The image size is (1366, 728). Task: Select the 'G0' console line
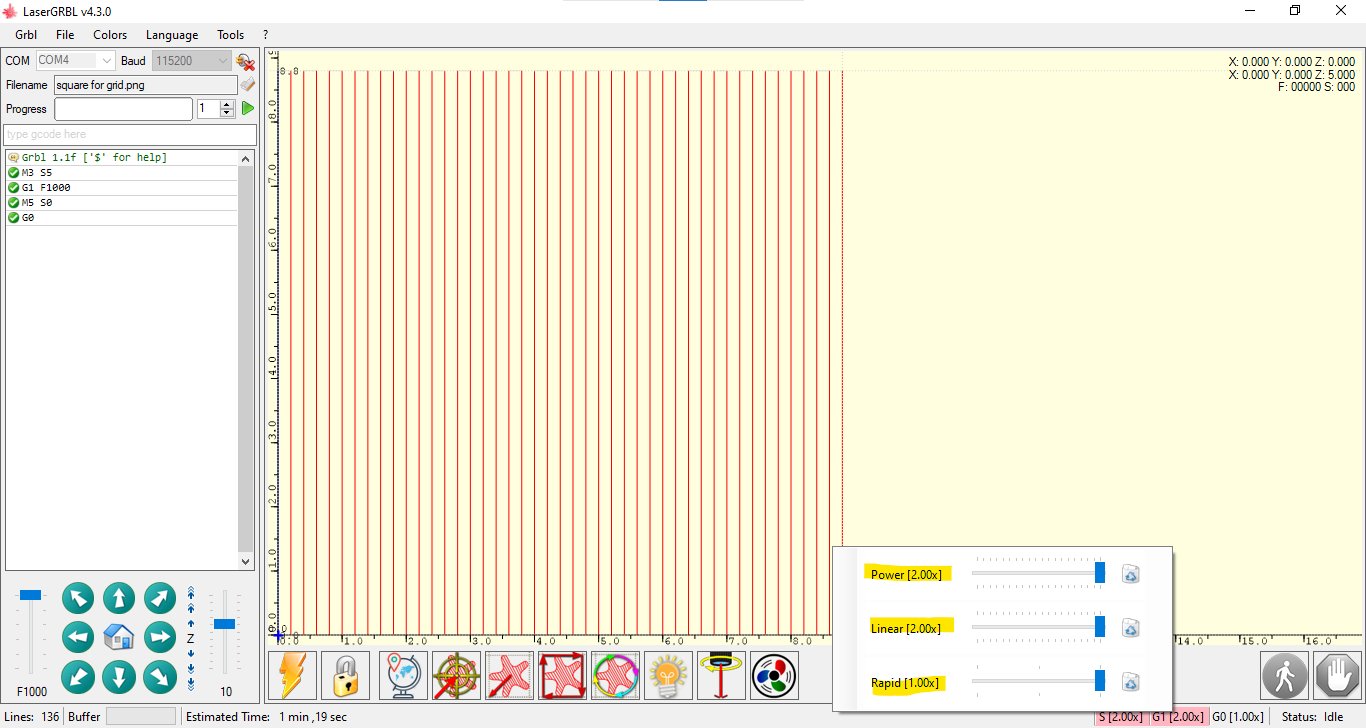[x=122, y=218]
